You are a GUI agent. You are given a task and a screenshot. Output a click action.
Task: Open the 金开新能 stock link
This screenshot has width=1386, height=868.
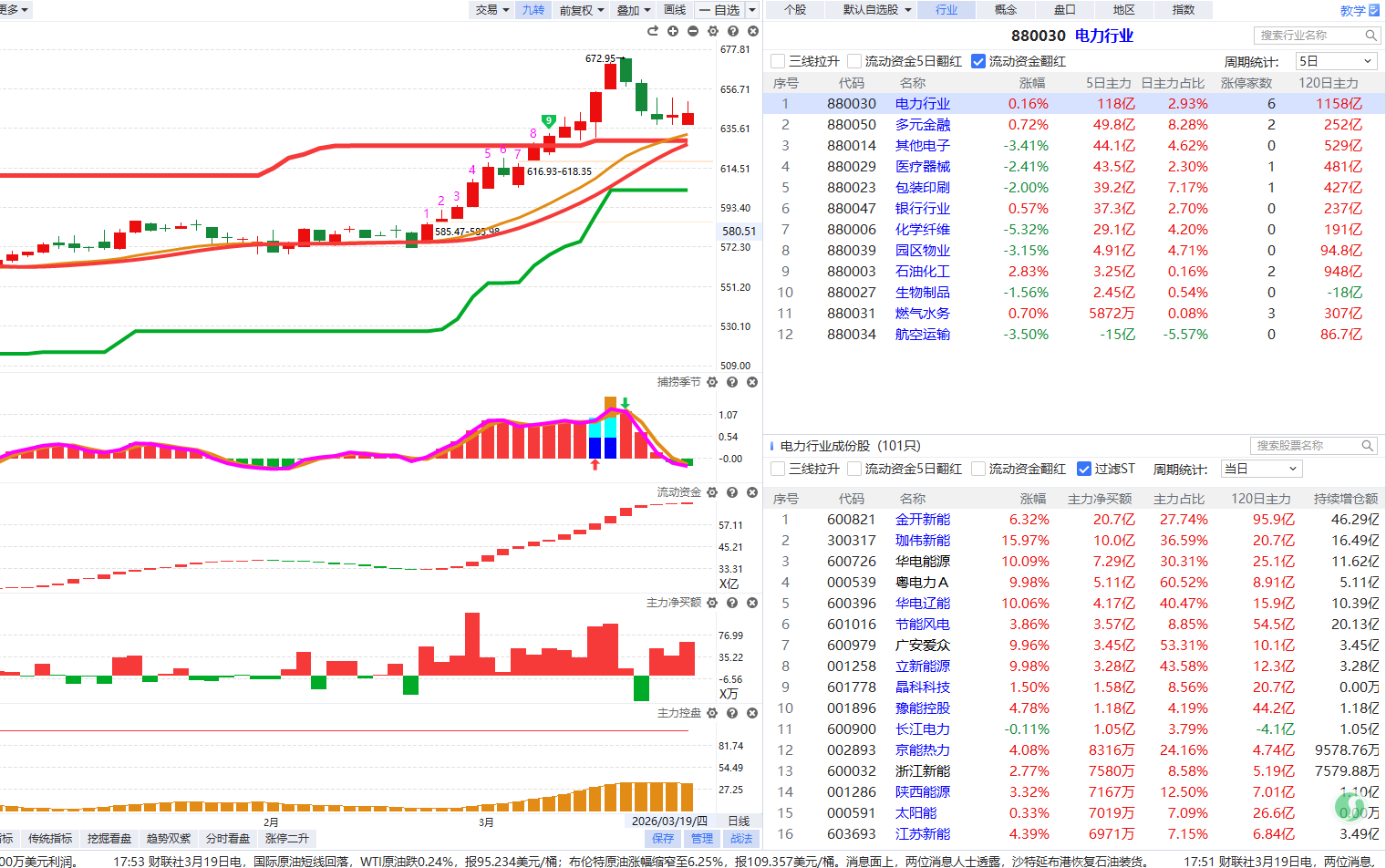coord(922,519)
